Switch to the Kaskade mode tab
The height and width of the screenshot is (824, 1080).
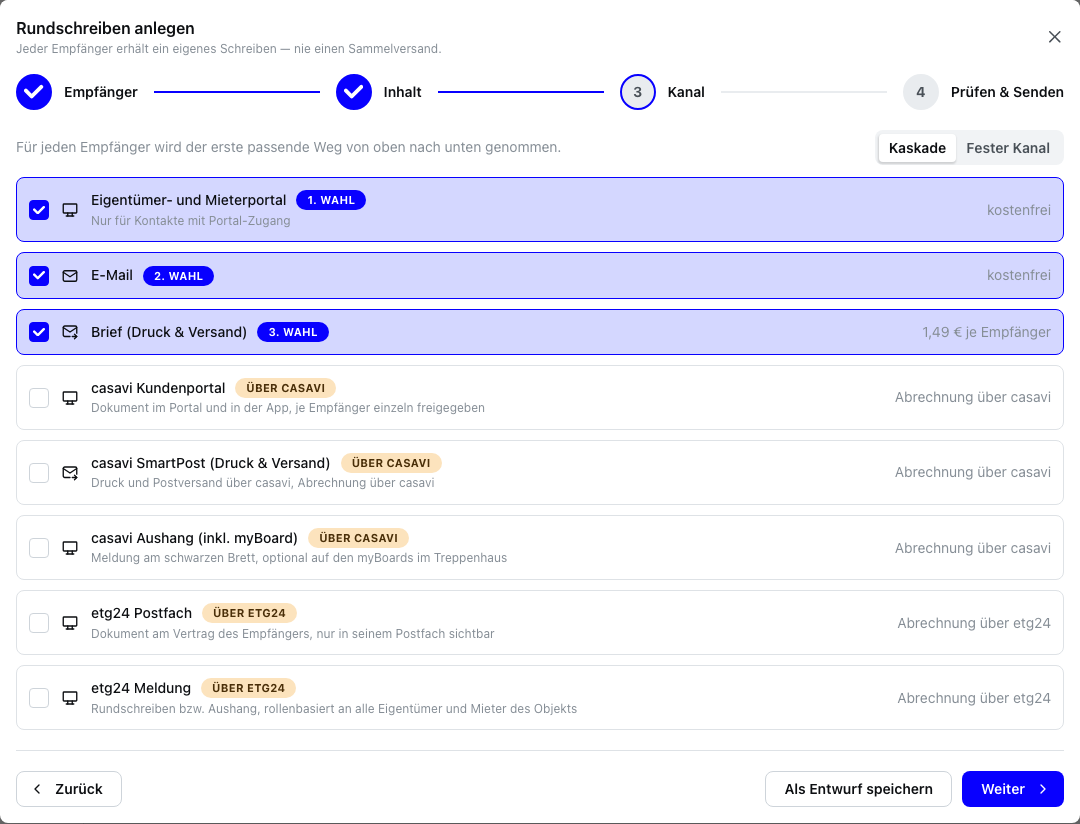coord(917,148)
